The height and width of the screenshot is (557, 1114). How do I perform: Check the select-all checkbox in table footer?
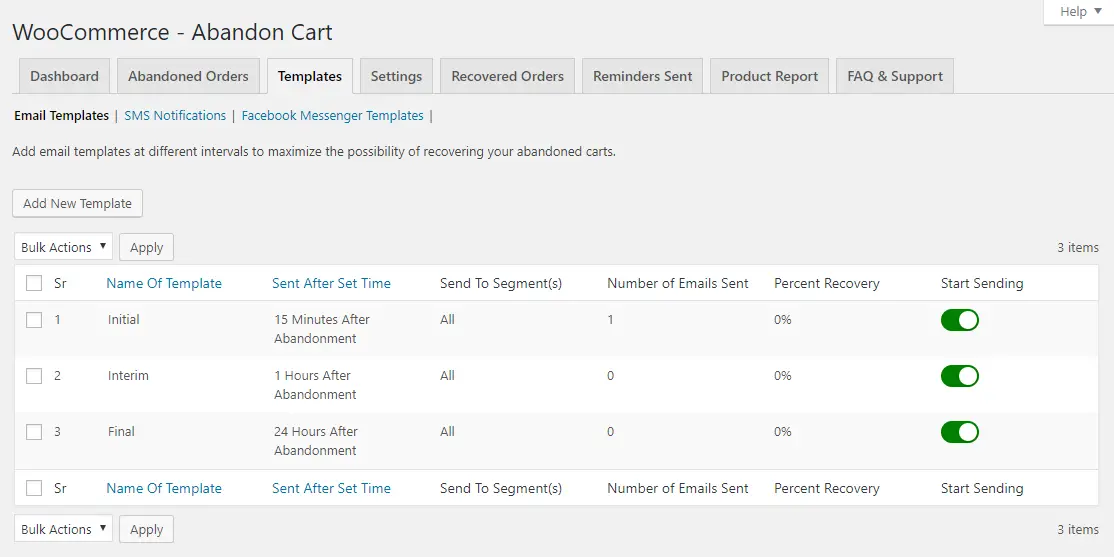click(x=34, y=488)
